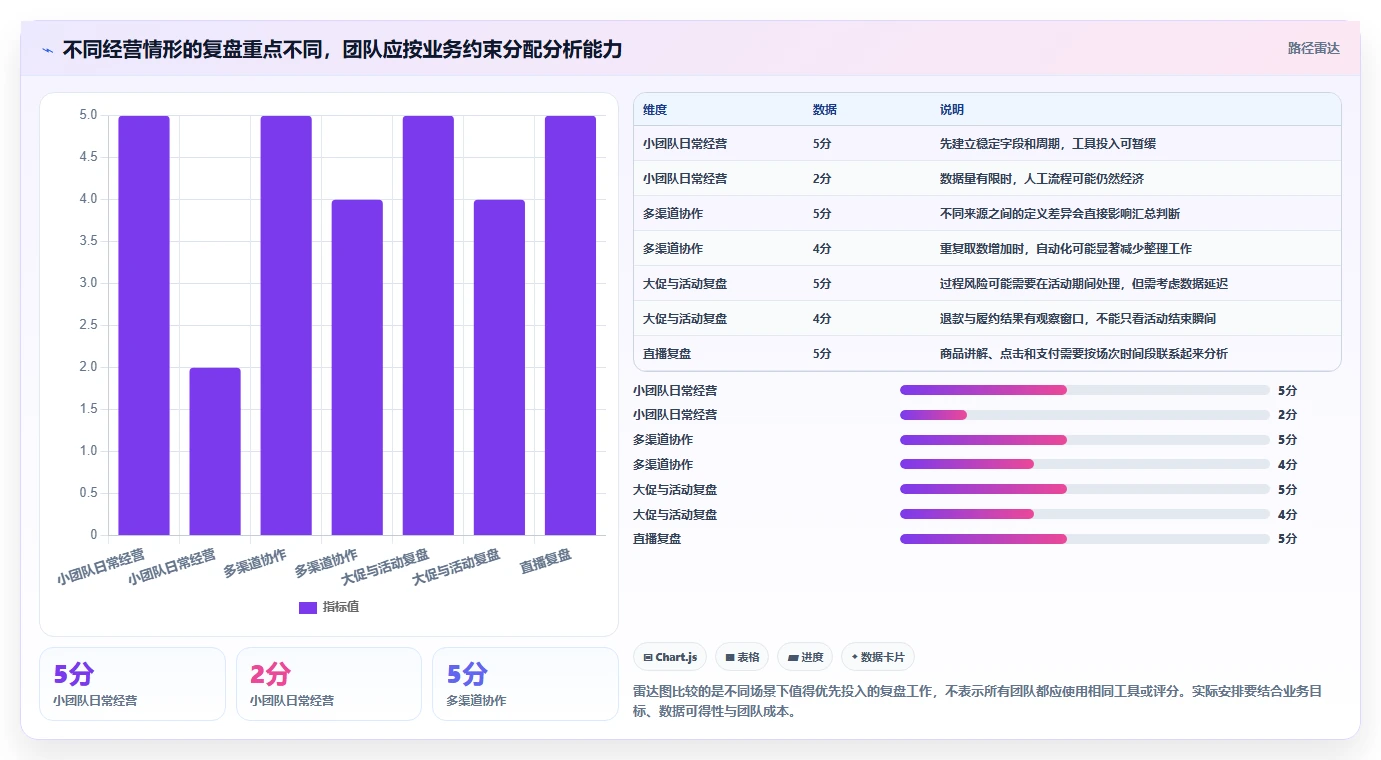Toggle the 指标值 legend item under the chart

[329, 607]
